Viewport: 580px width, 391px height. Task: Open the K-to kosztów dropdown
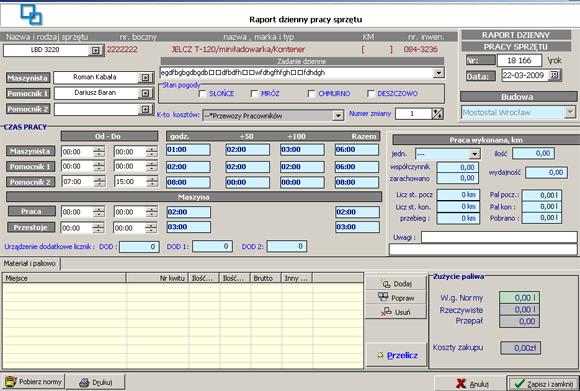(338, 116)
